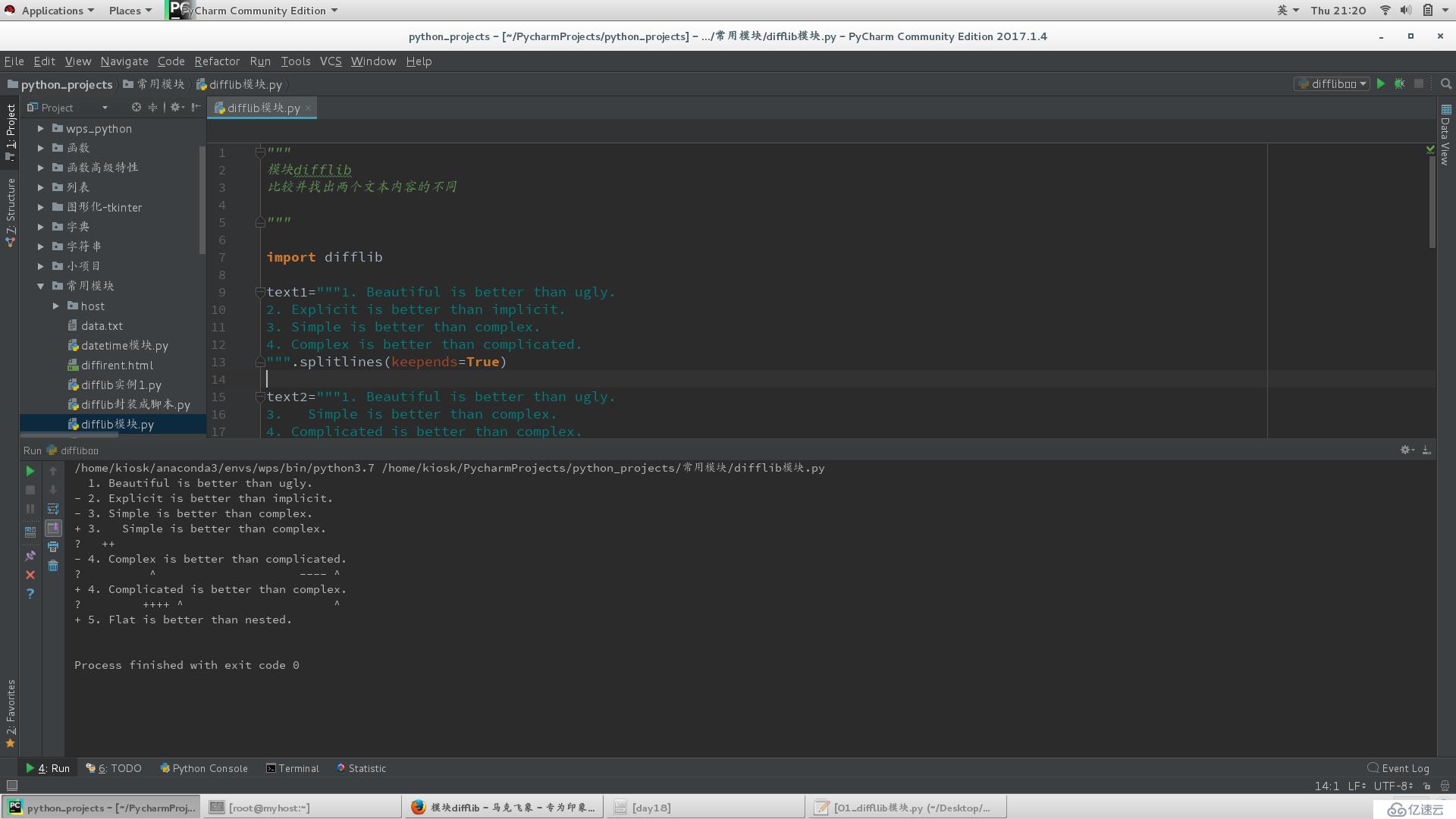Select the difflib模块.py tab
Image resolution: width=1456 pixels, height=819 pixels.
pyautogui.click(x=262, y=107)
